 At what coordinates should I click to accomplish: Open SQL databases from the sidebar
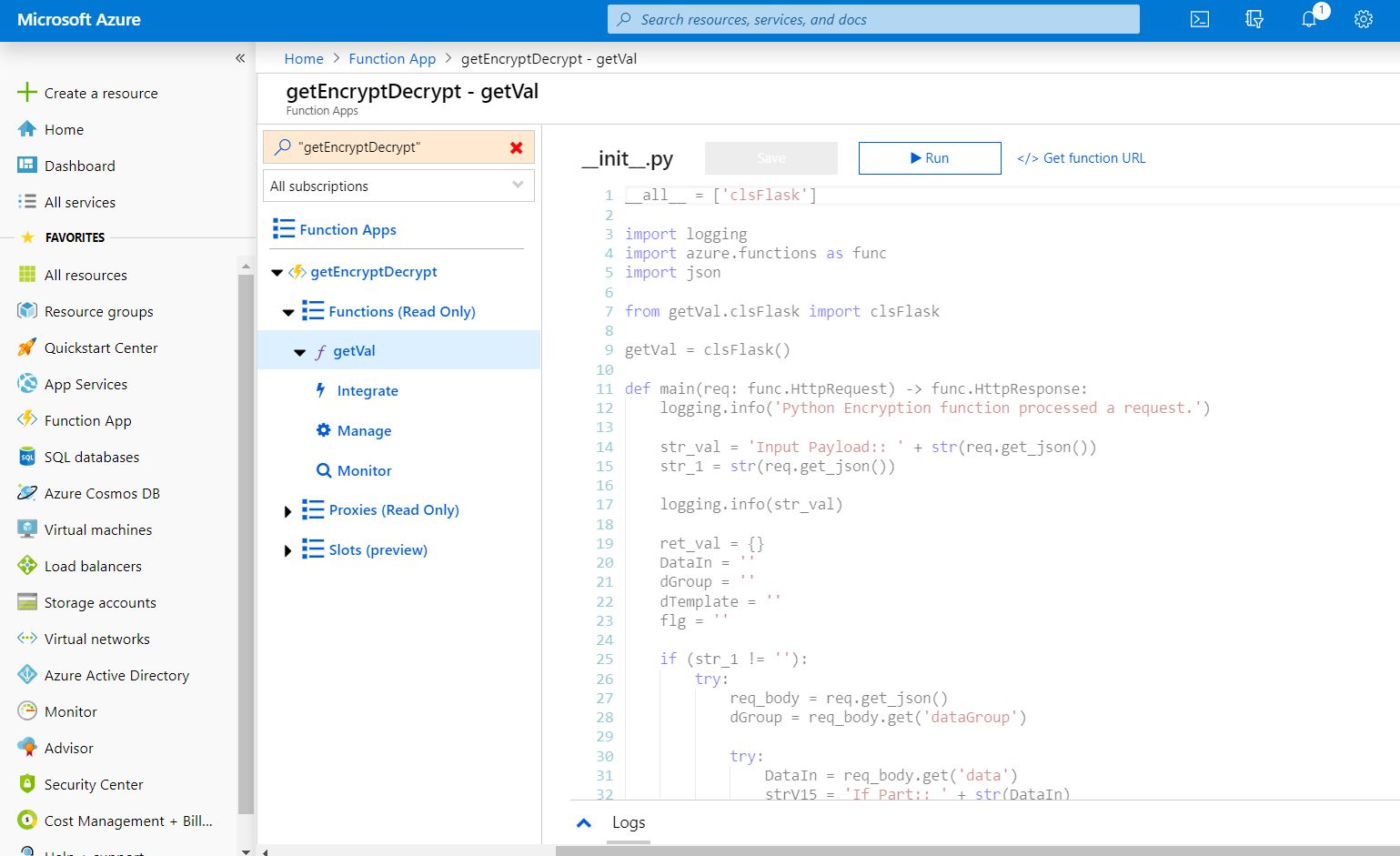pyautogui.click(x=91, y=457)
